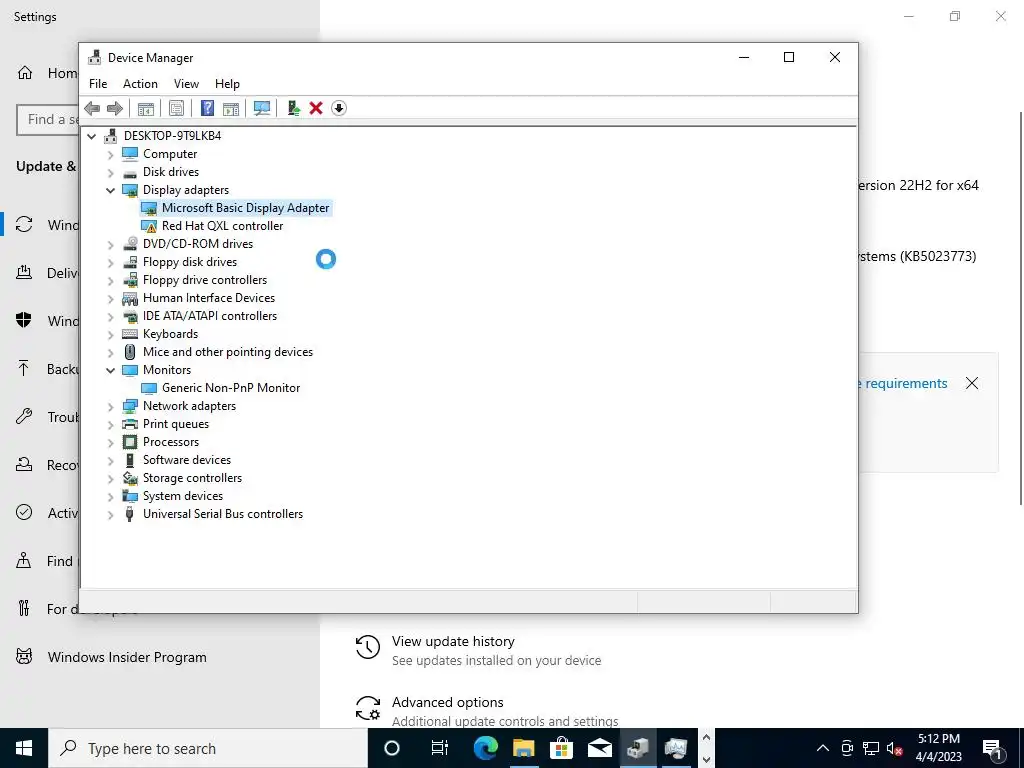Click the Advanced options gear-sync icon

(368, 708)
